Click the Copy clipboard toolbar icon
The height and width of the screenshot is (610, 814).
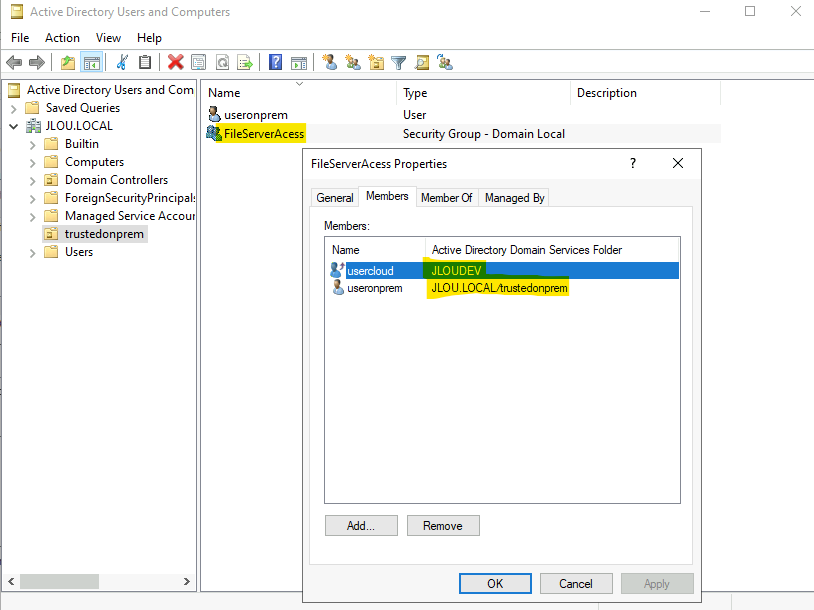145,63
